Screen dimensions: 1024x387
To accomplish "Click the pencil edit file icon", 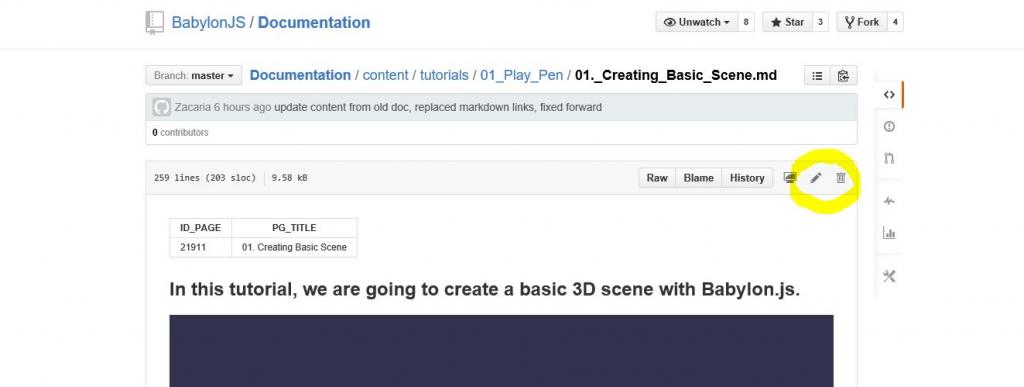I will click(816, 178).
